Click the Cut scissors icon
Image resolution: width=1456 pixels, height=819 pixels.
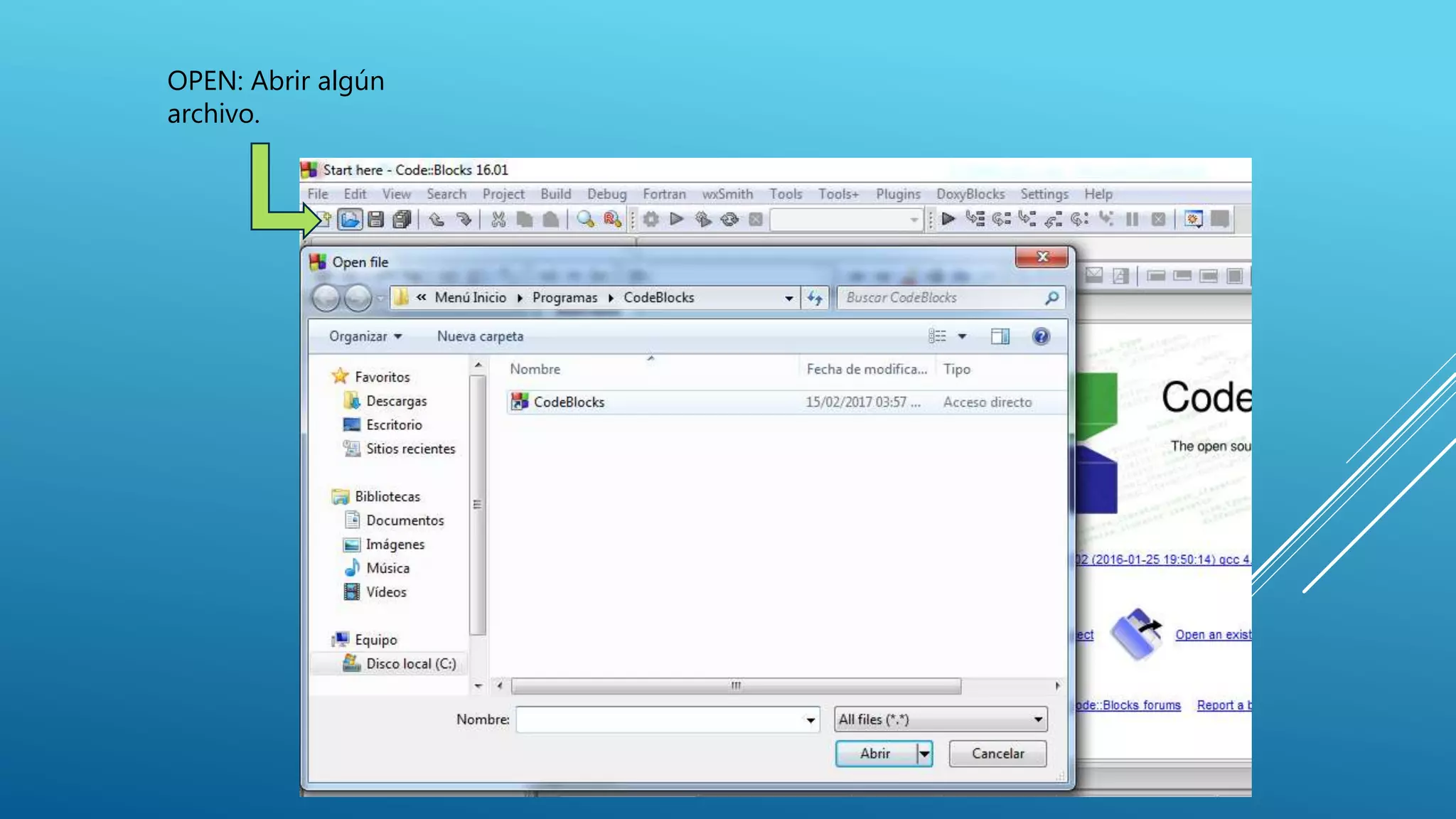pyautogui.click(x=498, y=220)
